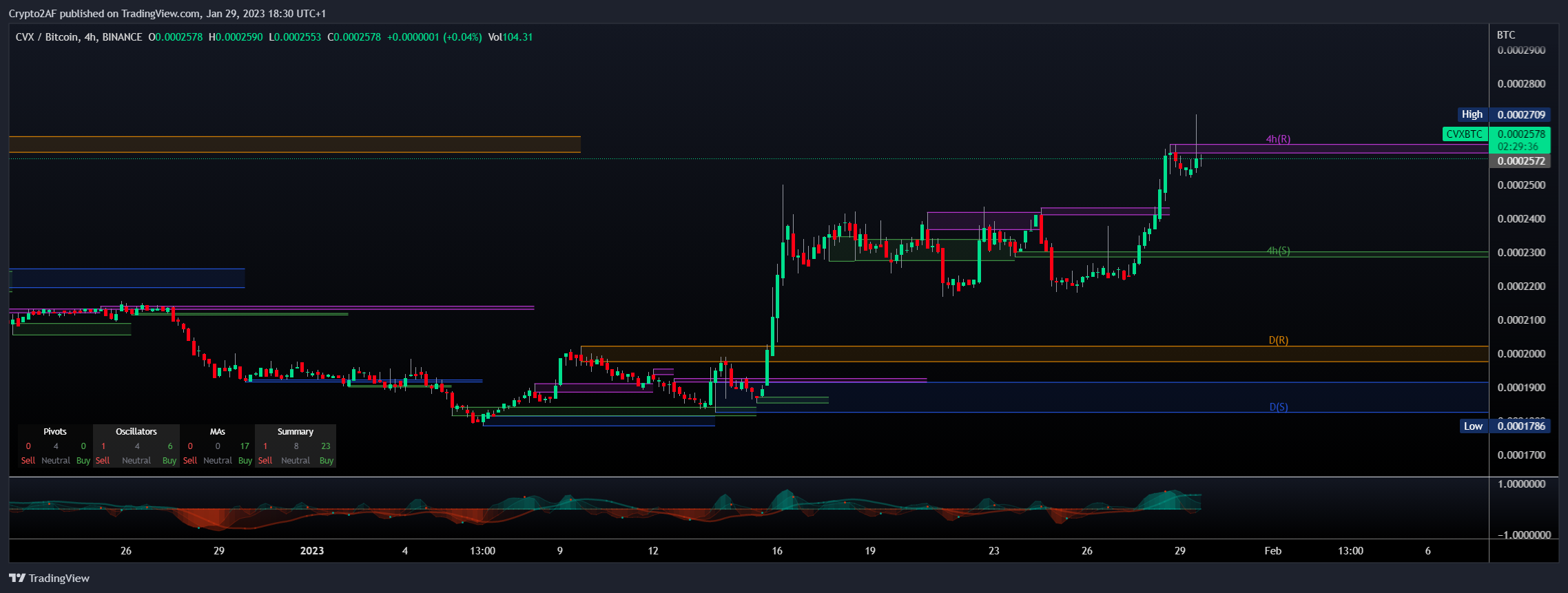Screen dimensions: 1568x593
Task: Click the 0.0001786 low price value
Action: click(1521, 426)
